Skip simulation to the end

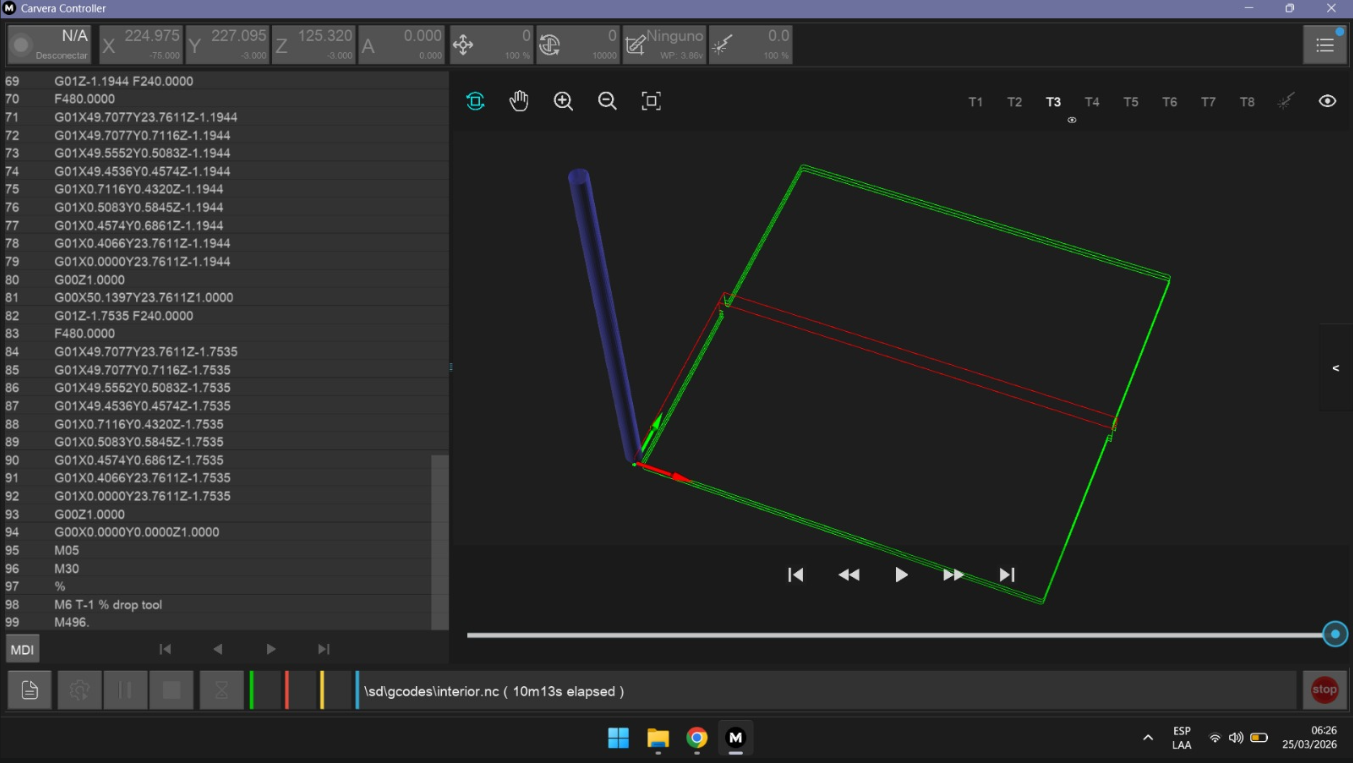1007,575
